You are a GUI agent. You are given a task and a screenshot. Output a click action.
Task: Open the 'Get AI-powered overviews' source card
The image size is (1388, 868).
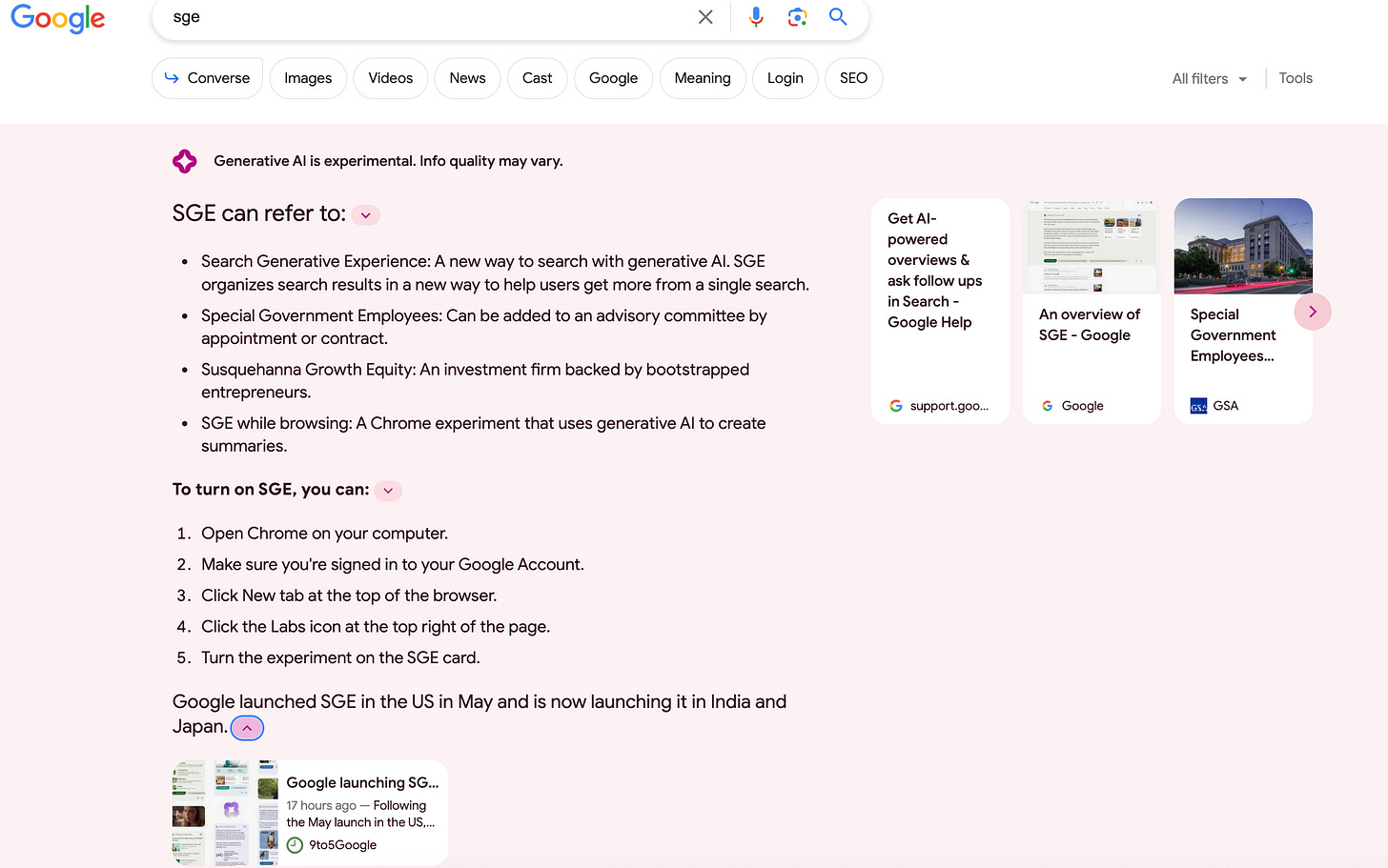(940, 311)
